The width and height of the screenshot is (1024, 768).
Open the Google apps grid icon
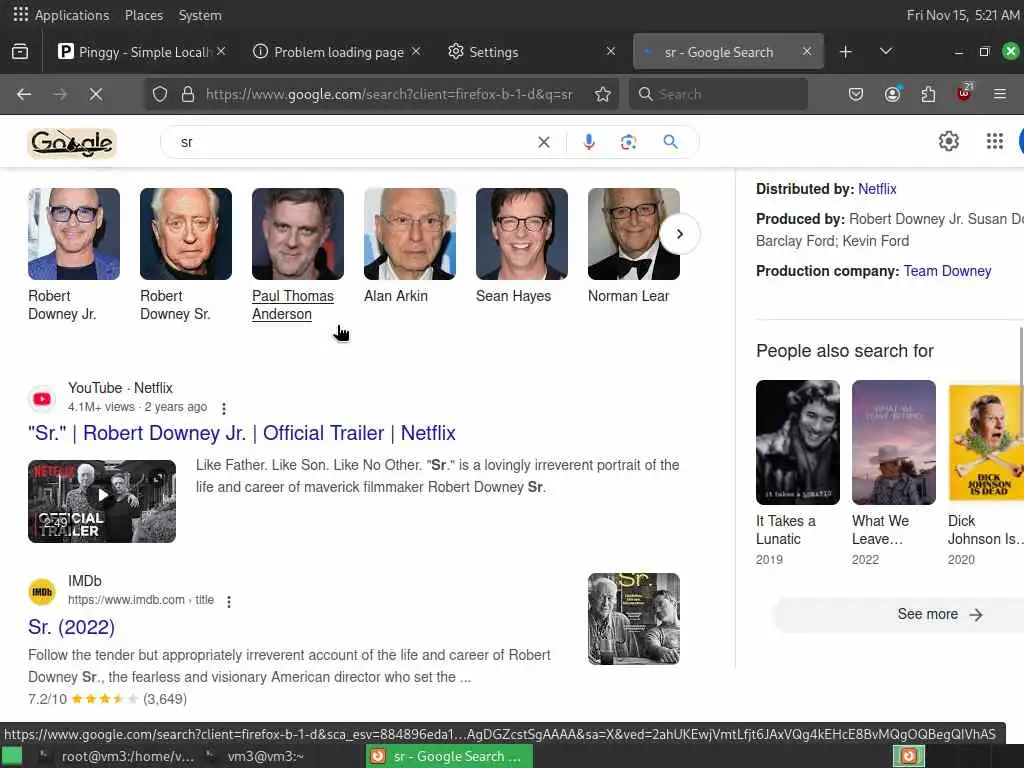[x=995, y=141]
